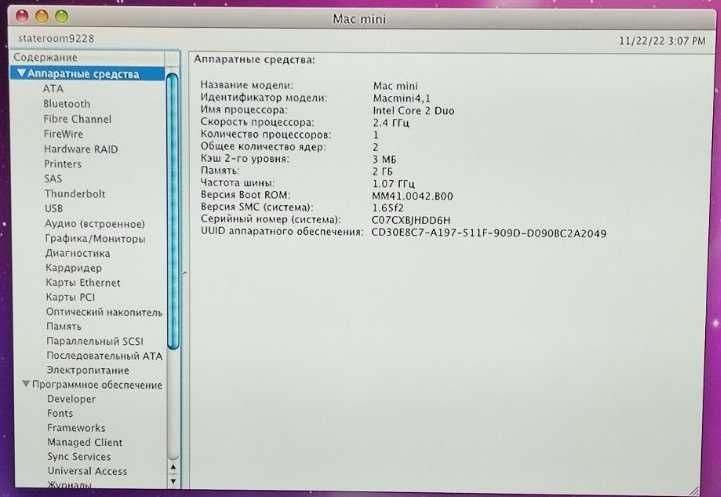Show Карты Ethernet information
Viewport: 721px width, 497px height.
tap(83, 283)
